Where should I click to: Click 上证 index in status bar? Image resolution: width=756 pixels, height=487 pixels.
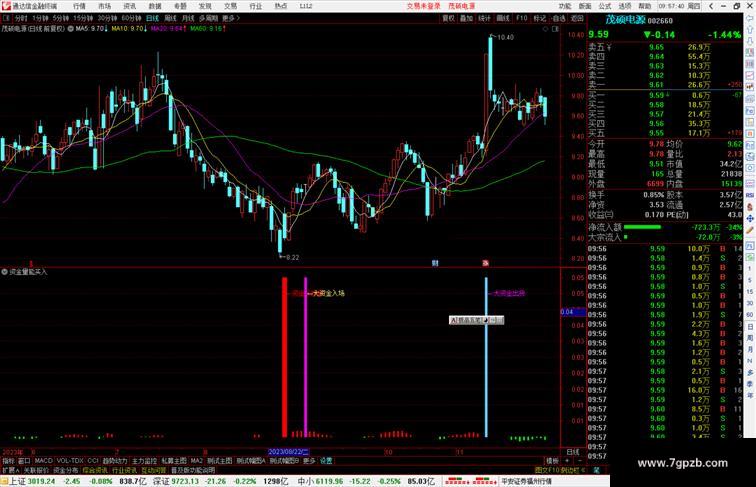pos(18,481)
